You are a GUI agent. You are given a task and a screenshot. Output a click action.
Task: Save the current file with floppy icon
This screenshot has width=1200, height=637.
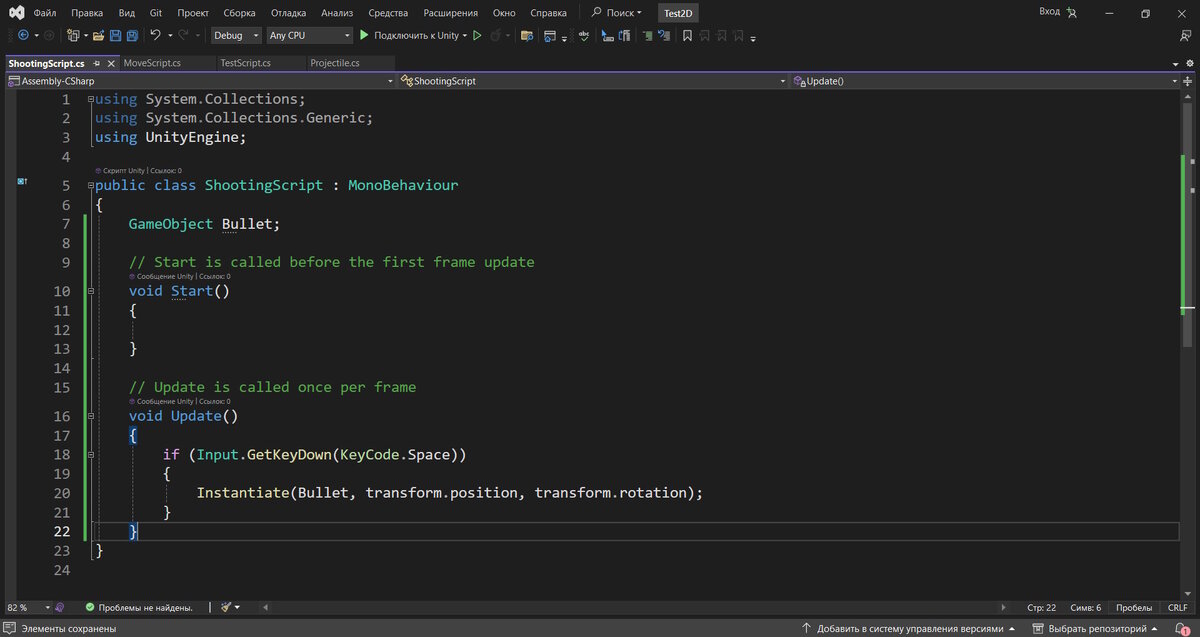[115, 35]
